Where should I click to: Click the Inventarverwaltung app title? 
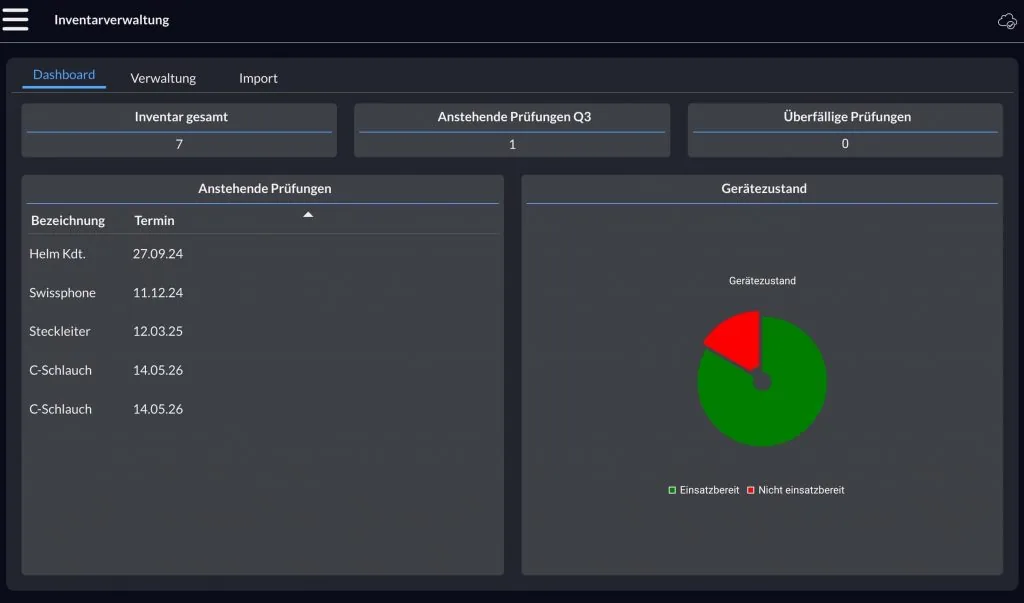(112, 20)
